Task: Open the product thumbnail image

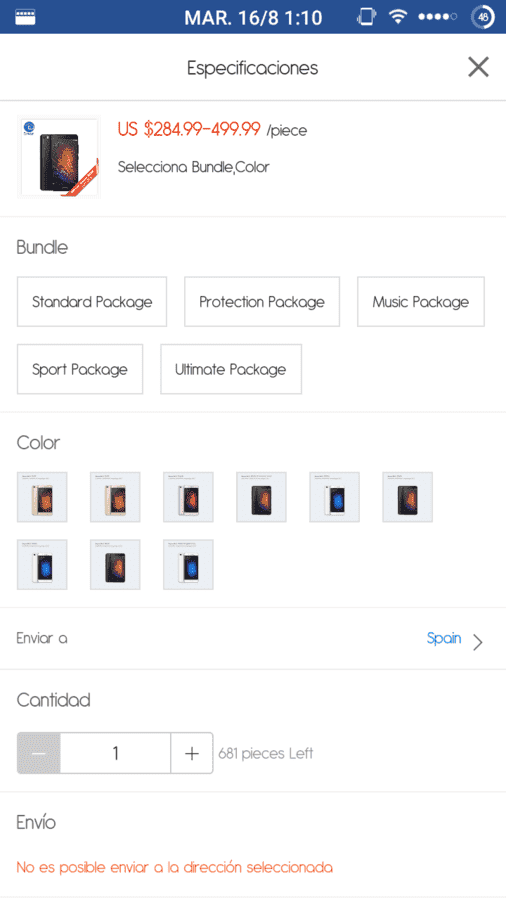Action: (59, 157)
